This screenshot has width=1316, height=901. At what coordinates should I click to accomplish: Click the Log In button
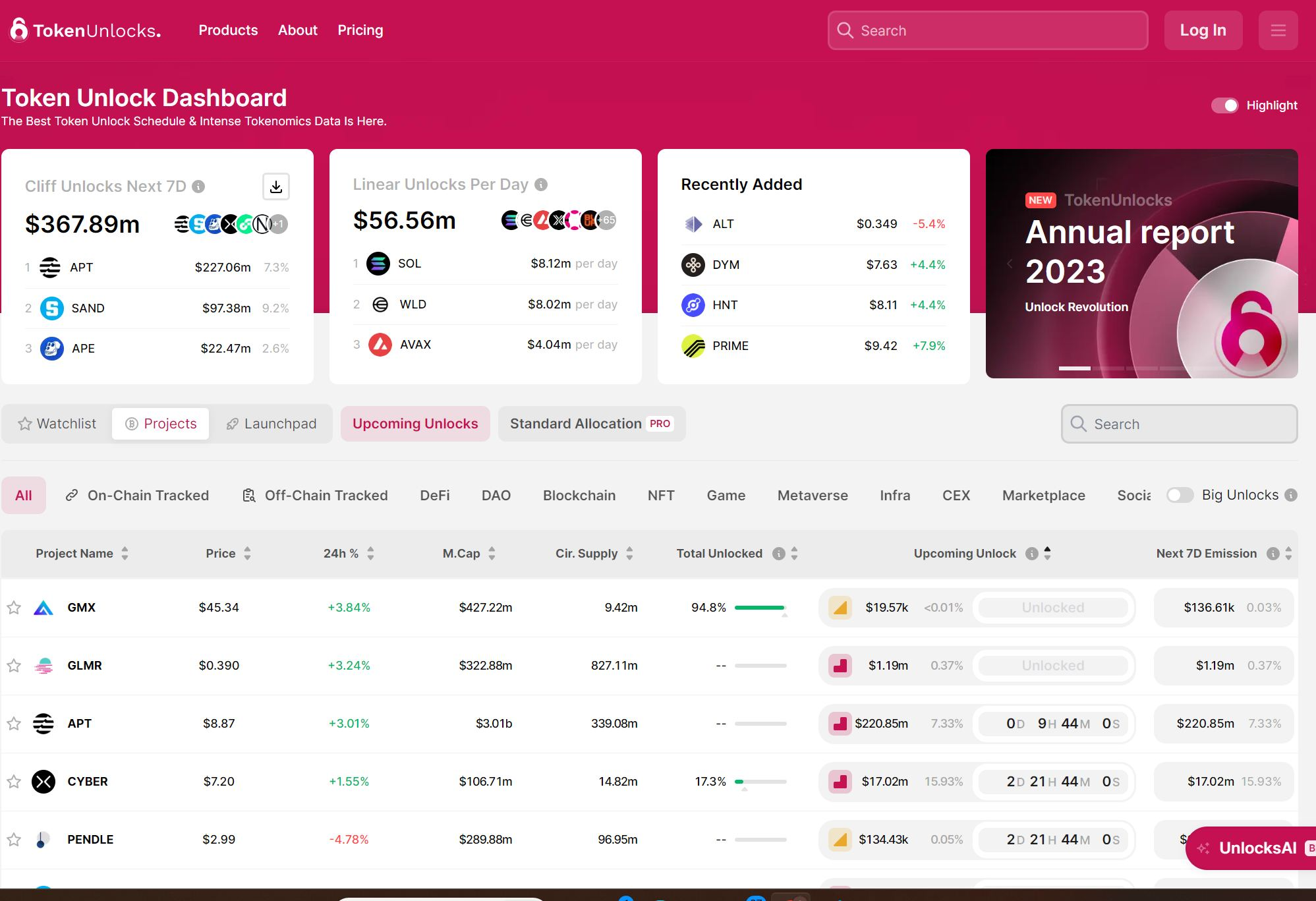(1203, 30)
